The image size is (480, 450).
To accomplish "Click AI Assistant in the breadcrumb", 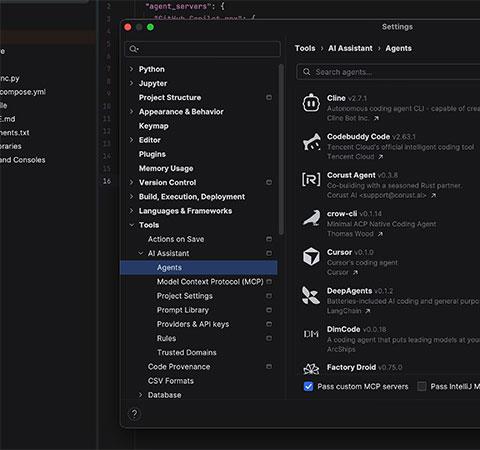I will (x=350, y=48).
